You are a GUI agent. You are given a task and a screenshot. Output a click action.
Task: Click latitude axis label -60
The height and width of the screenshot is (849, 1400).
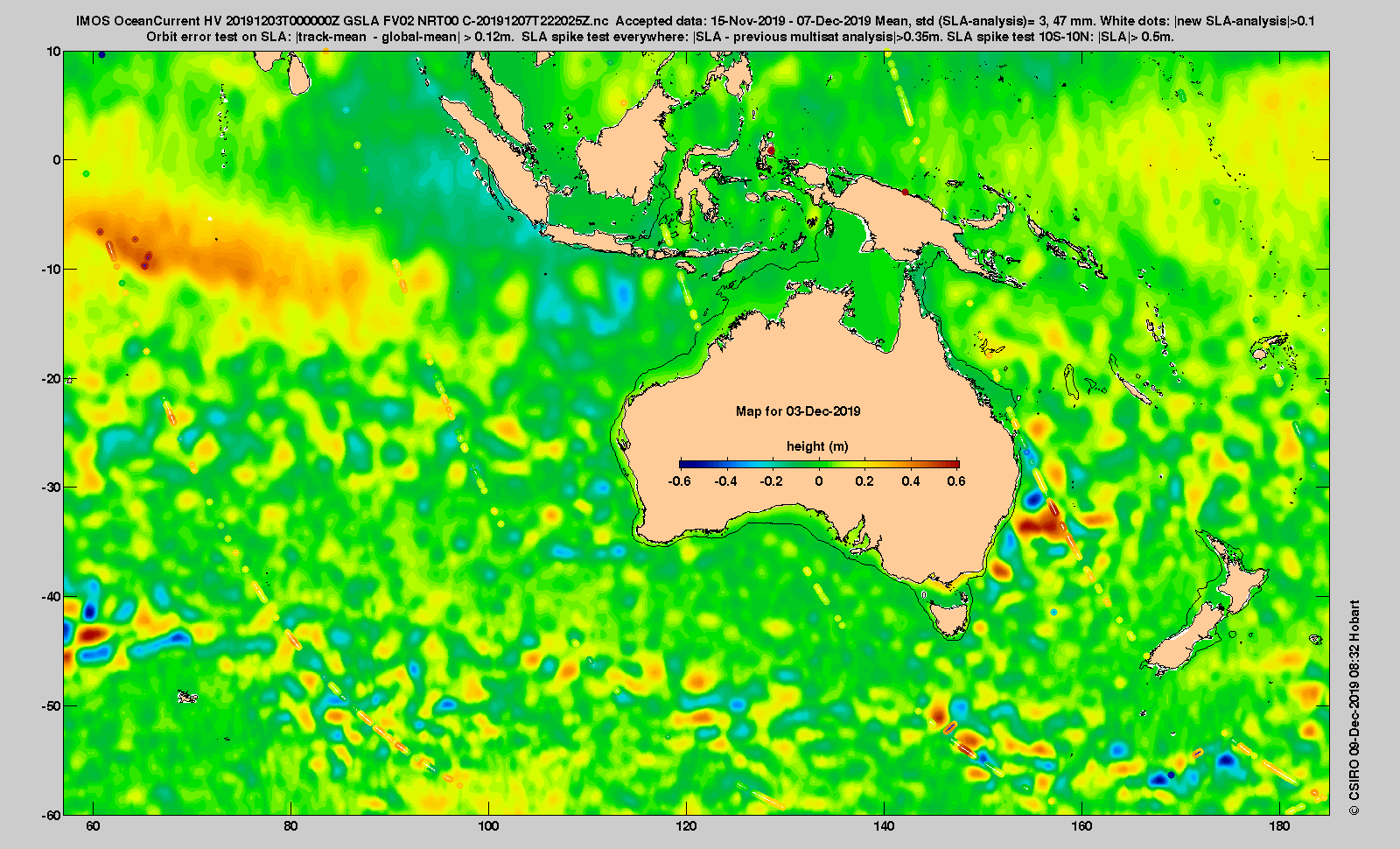pos(51,814)
